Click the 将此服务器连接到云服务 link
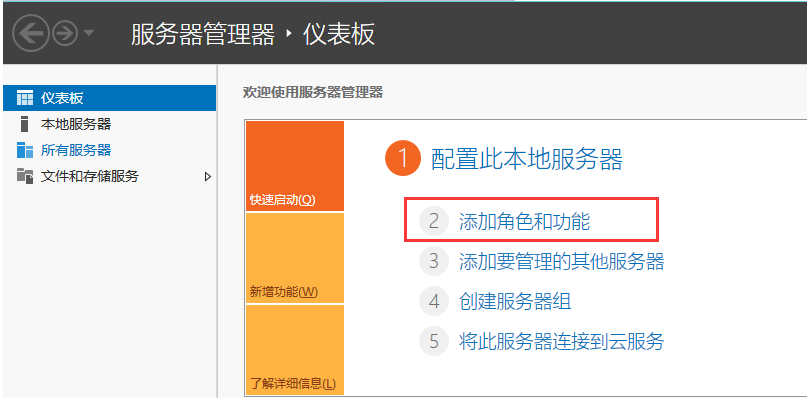This screenshot has width=807, height=398. 561,341
